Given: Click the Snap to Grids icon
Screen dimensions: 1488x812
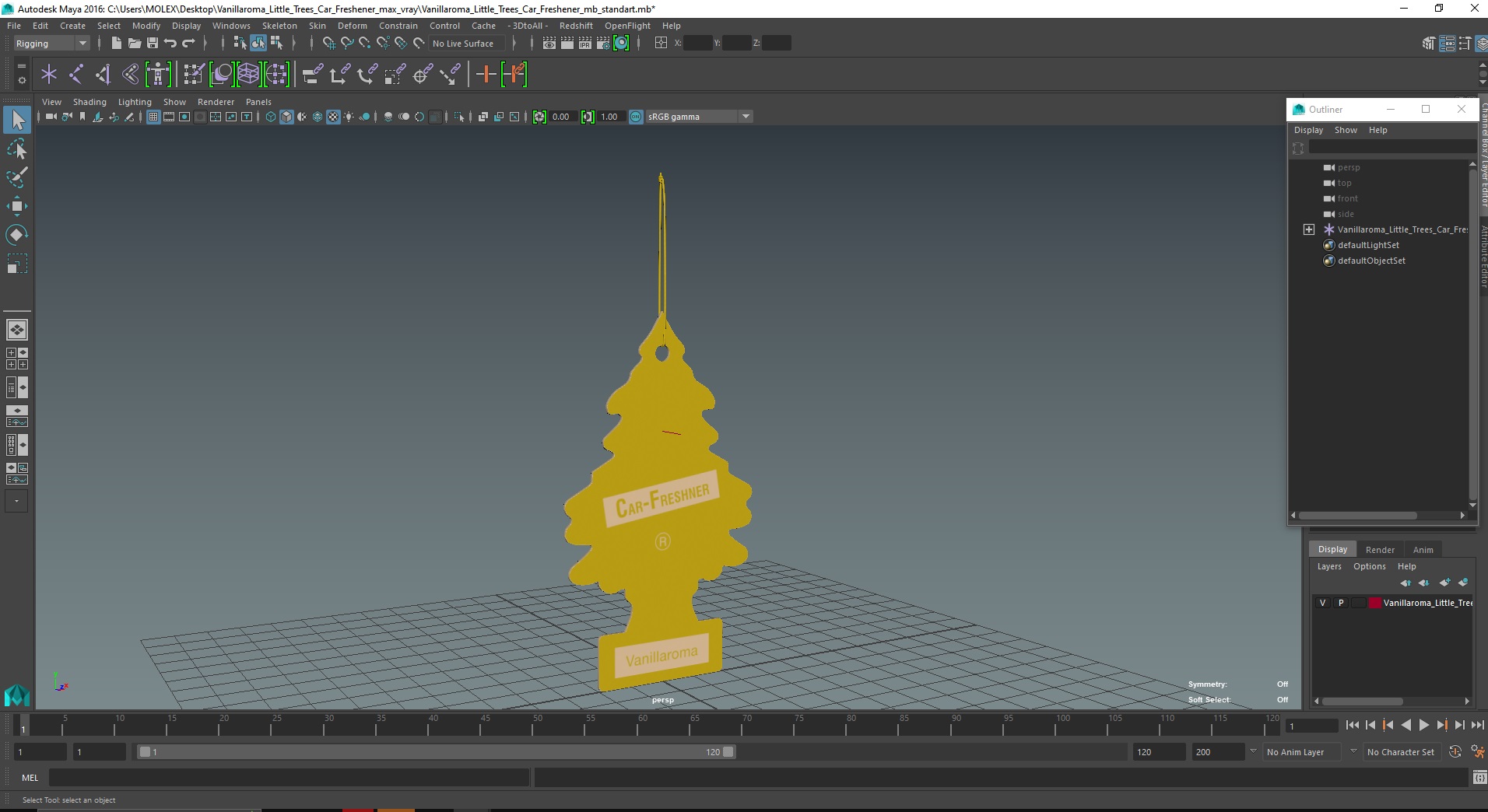Looking at the screenshot, I should coord(329,44).
